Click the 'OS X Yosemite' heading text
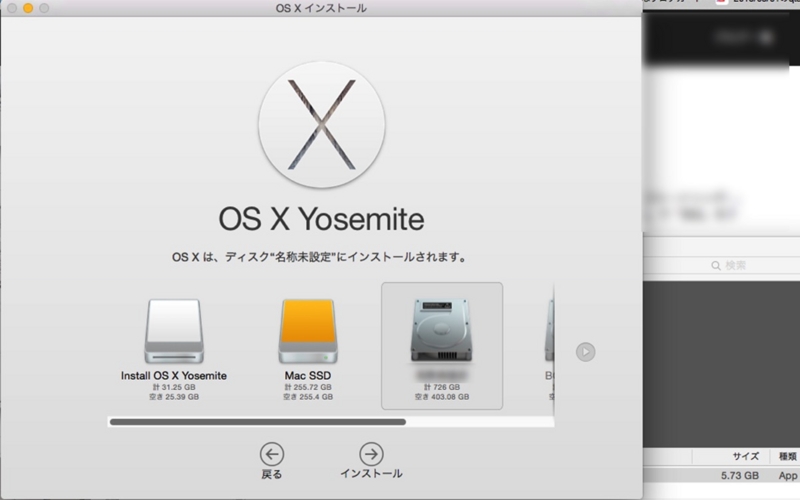The image size is (800, 500). point(321,219)
